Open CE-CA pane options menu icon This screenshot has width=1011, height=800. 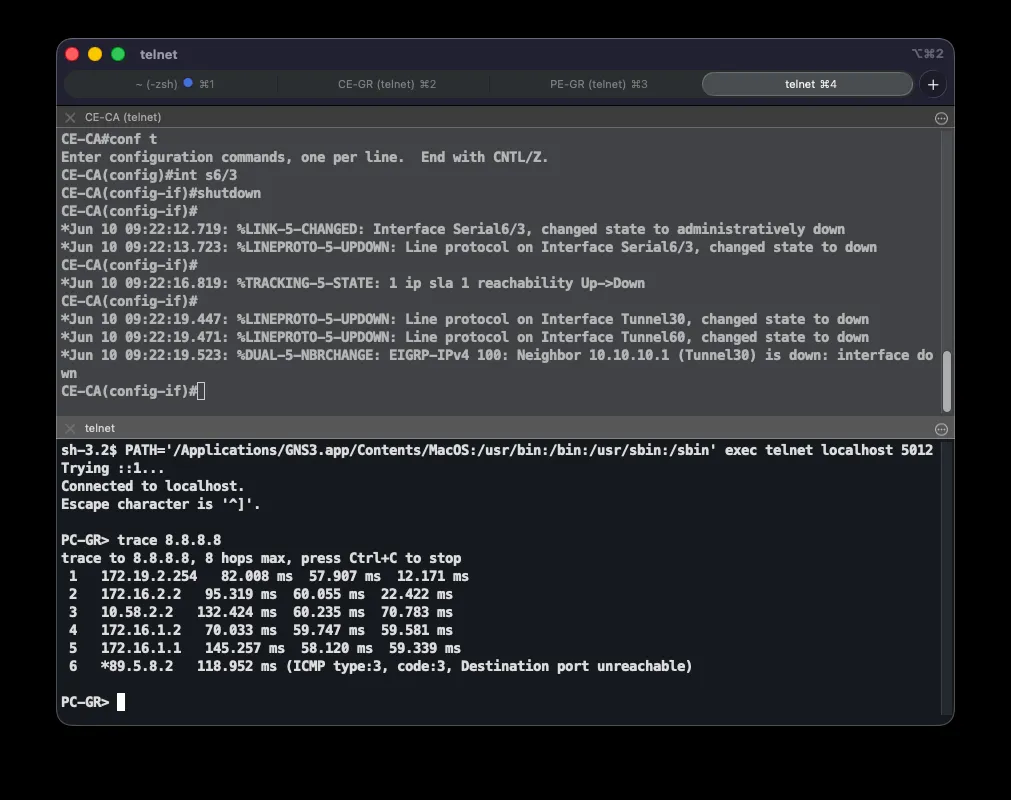coord(941,118)
